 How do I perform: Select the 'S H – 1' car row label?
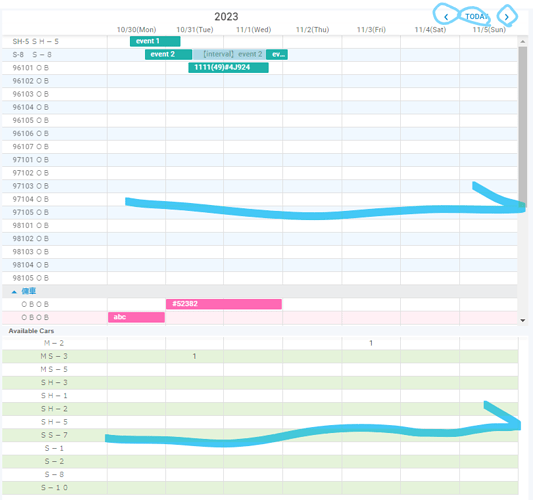[54, 396]
